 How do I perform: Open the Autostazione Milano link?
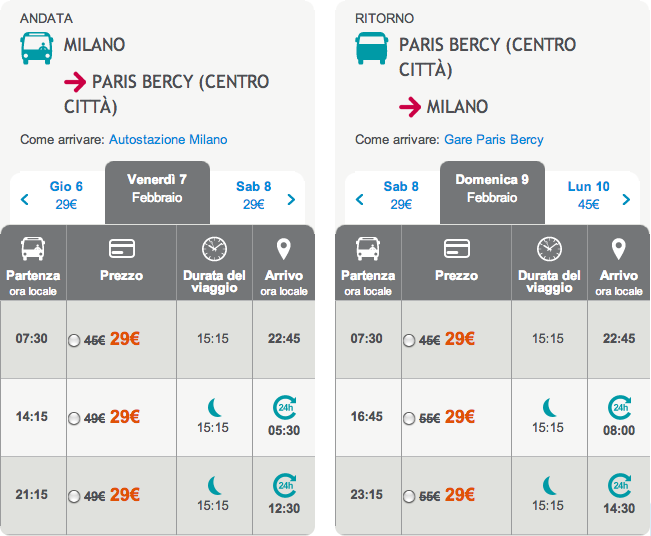click(x=167, y=140)
